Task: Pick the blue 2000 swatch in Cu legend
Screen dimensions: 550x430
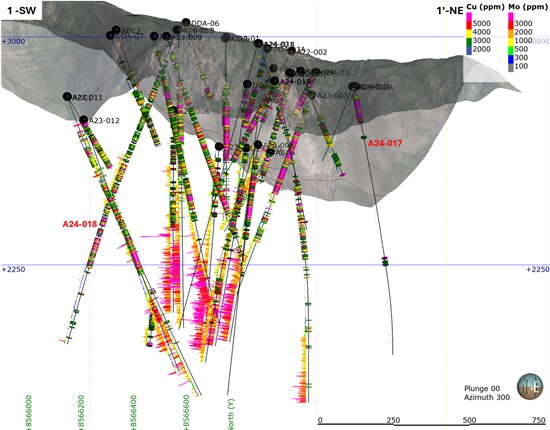Action: pos(469,50)
